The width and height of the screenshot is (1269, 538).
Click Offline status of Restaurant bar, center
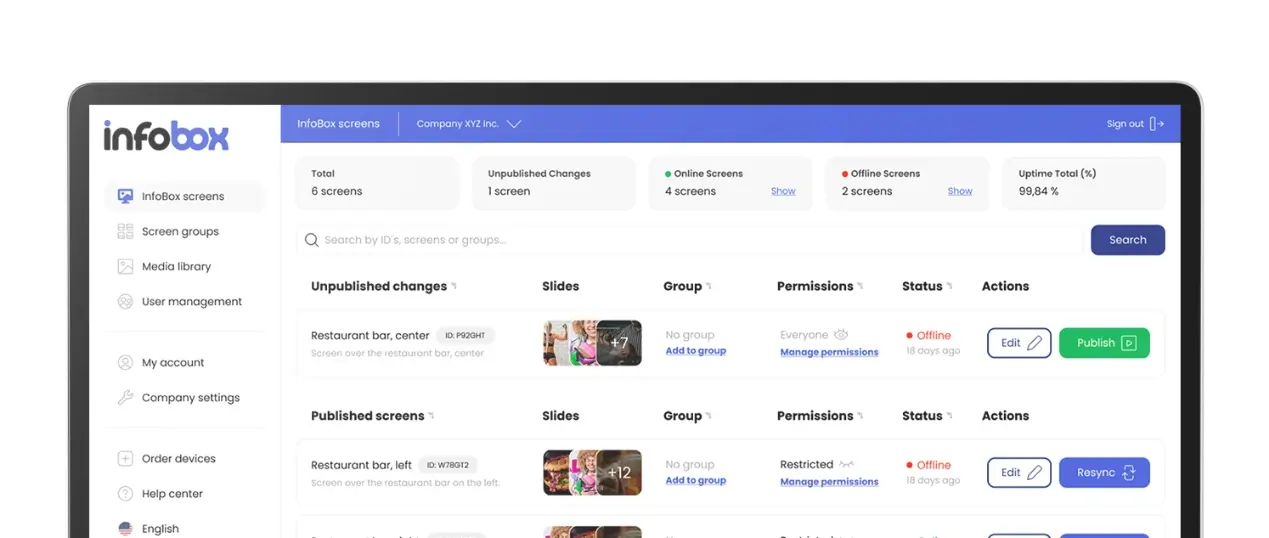(929, 336)
